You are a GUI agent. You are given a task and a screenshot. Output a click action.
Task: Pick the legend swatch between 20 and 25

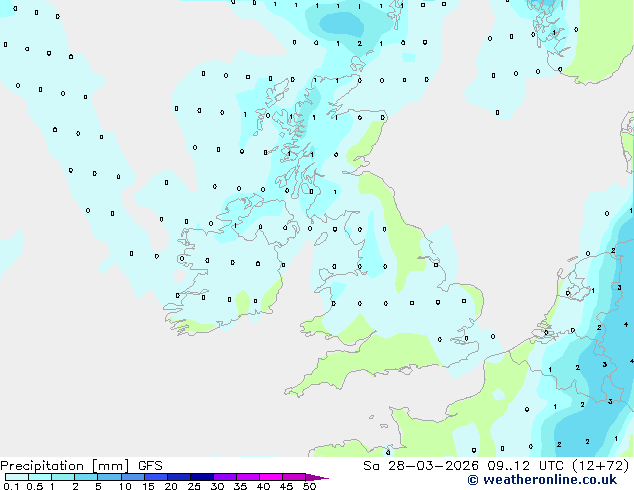pyautogui.click(x=179, y=477)
